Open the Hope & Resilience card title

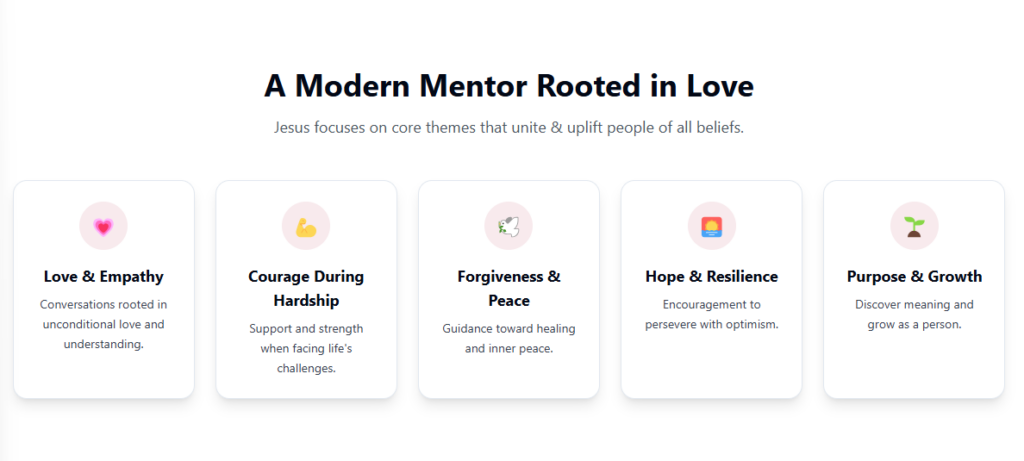711,276
